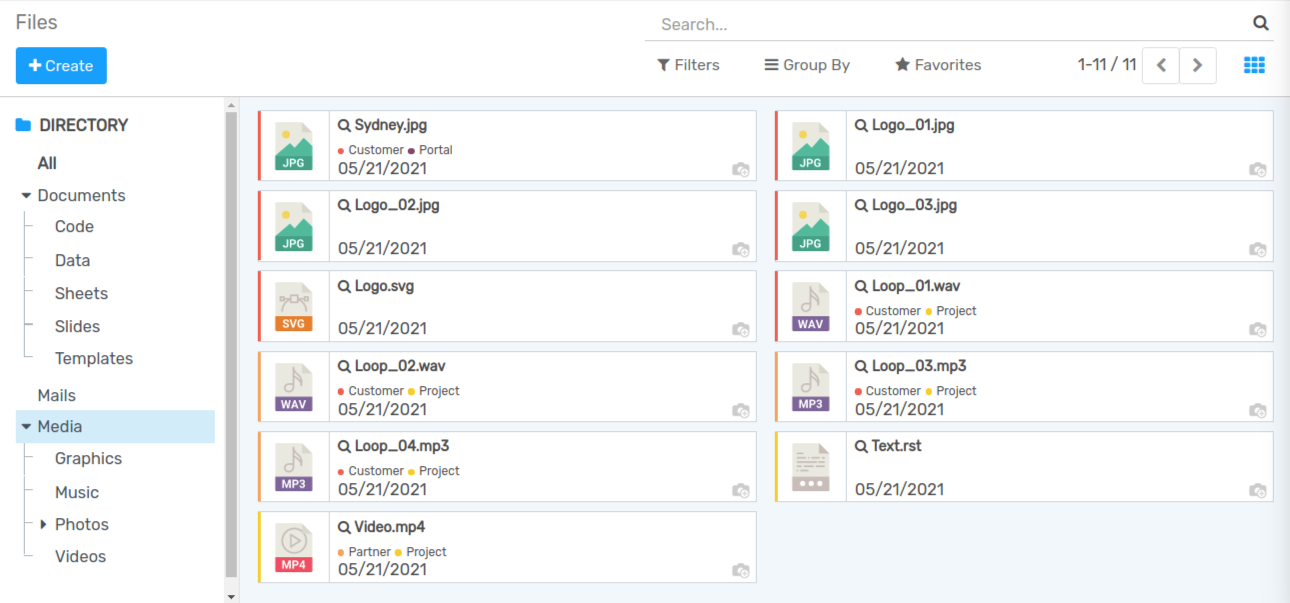Click the camera icon on Video.mp4 card
The image size is (1290, 603).
[741, 570]
